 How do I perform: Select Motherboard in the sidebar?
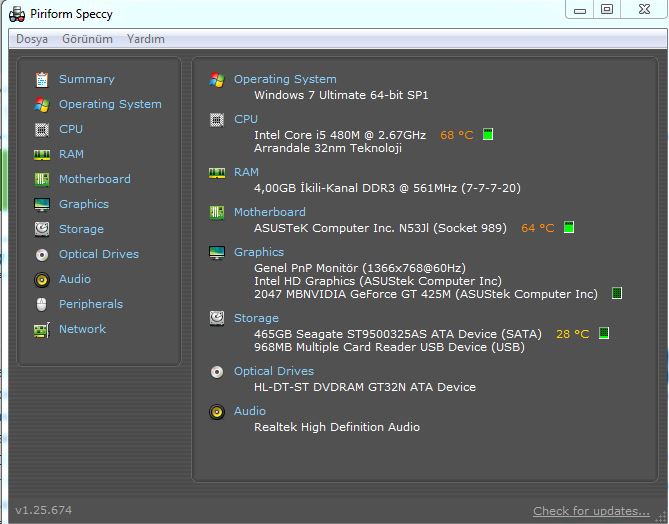(95, 179)
